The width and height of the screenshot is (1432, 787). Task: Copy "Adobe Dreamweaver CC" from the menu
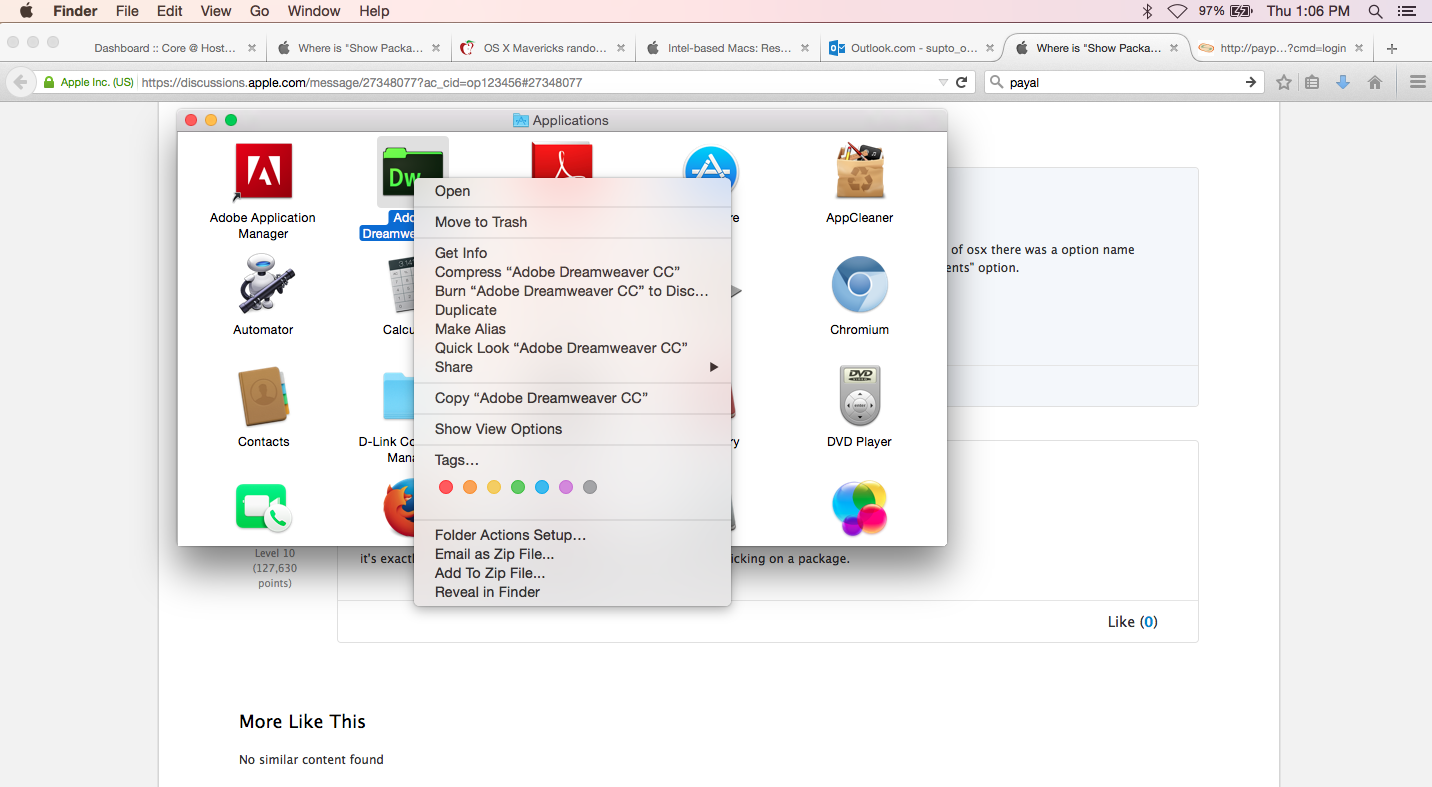[x=572, y=398]
